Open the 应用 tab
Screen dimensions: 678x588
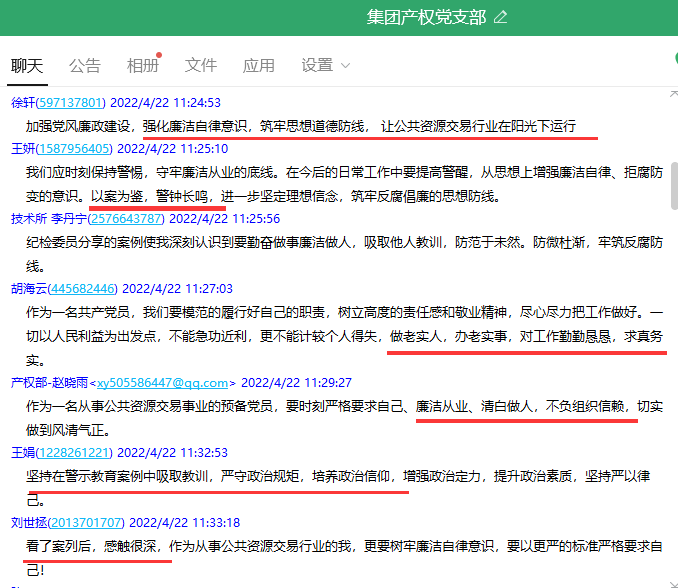tap(259, 66)
